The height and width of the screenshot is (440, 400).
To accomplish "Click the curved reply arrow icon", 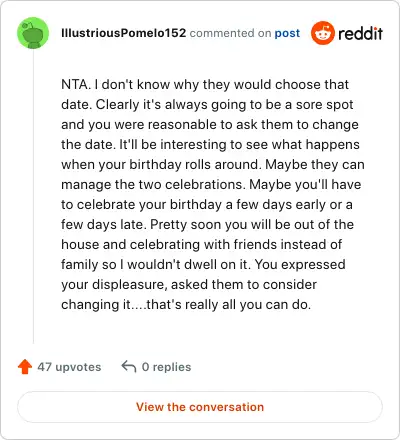I will (x=129, y=366).
